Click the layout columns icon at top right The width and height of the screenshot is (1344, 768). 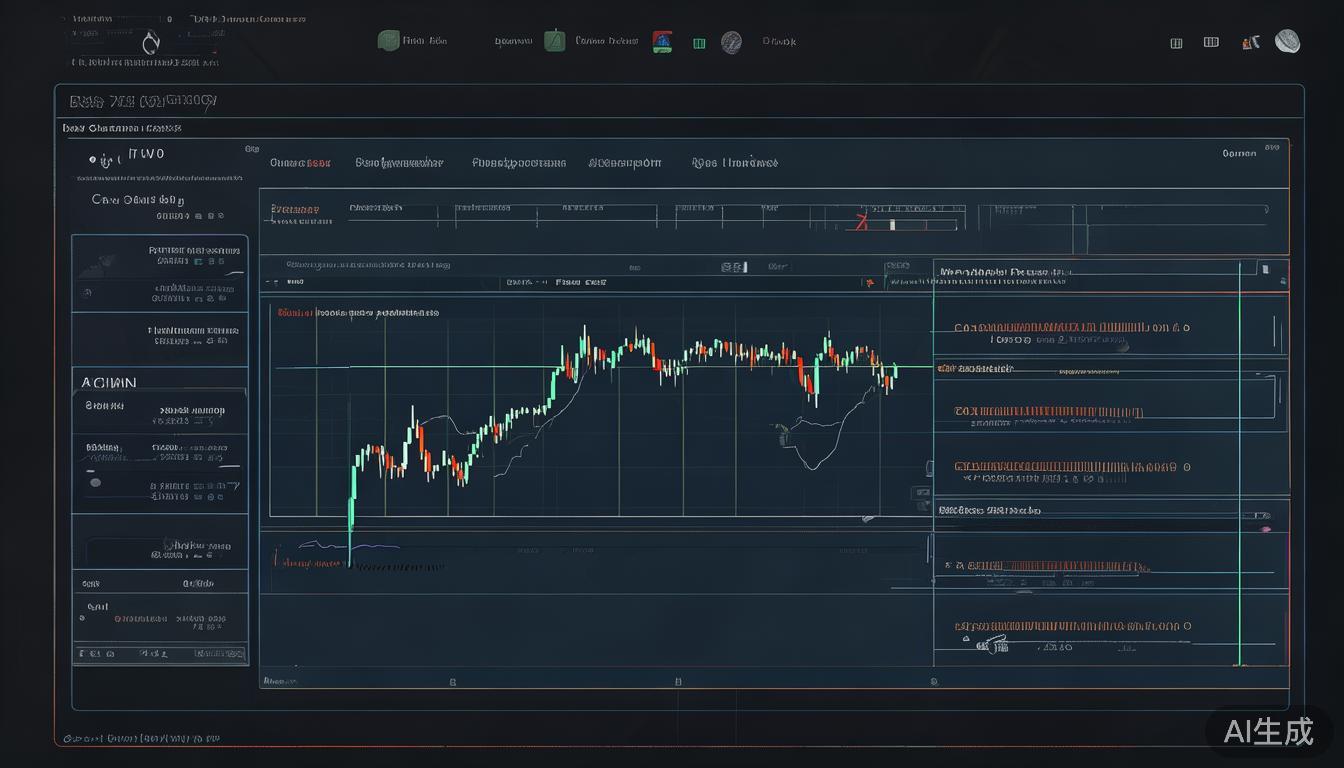pyautogui.click(x=1211, y=42)
